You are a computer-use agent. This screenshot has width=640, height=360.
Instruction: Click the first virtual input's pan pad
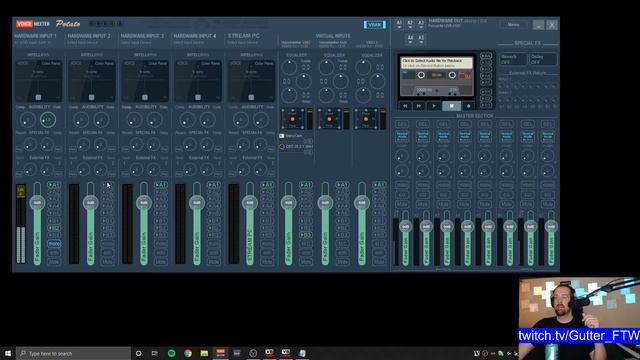(293, 119)
